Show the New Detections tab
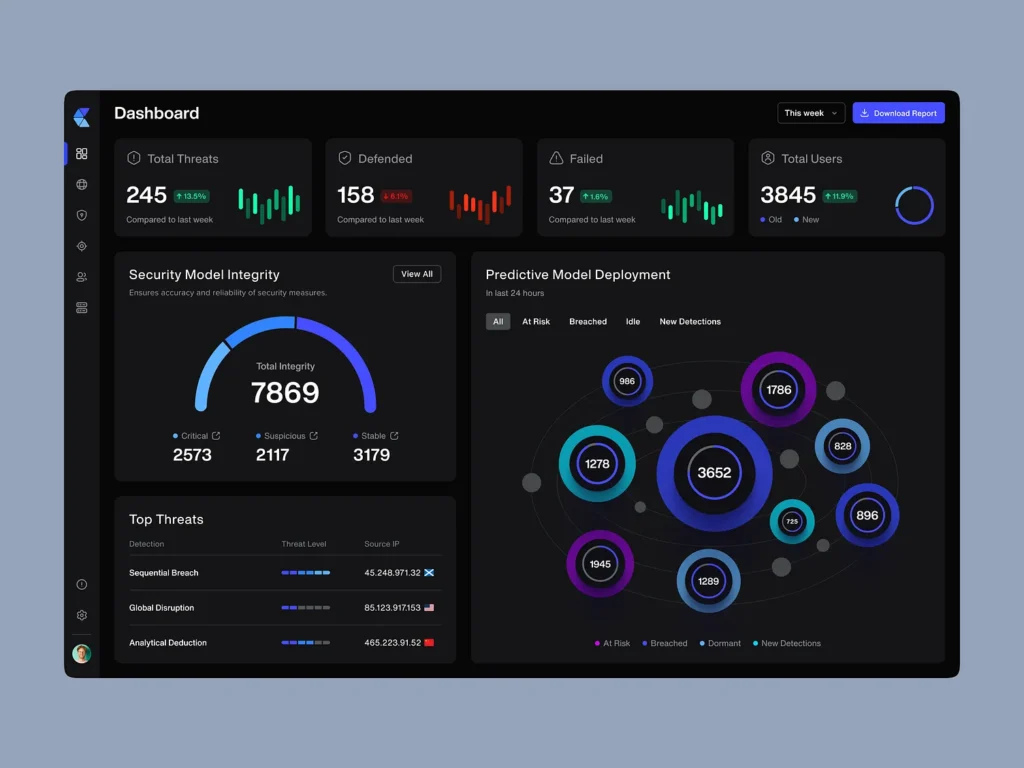1024x768 pixels. [690, 322]
